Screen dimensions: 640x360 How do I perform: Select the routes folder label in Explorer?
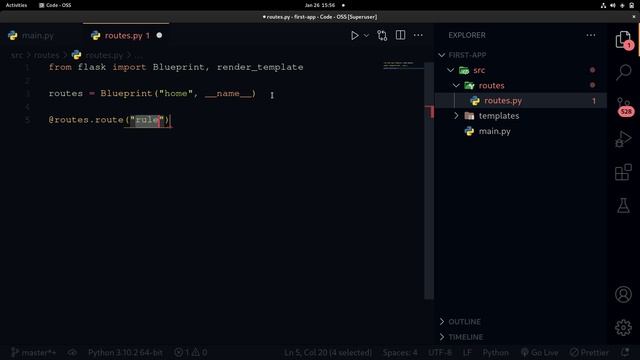tap(491, 85)
